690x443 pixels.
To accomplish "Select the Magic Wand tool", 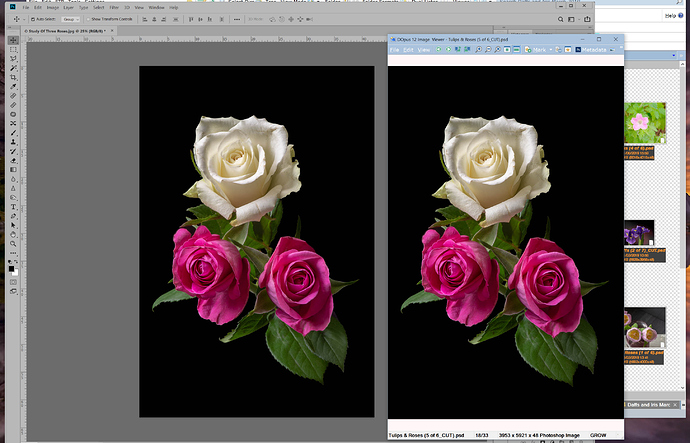I will (x=13, y=68).
